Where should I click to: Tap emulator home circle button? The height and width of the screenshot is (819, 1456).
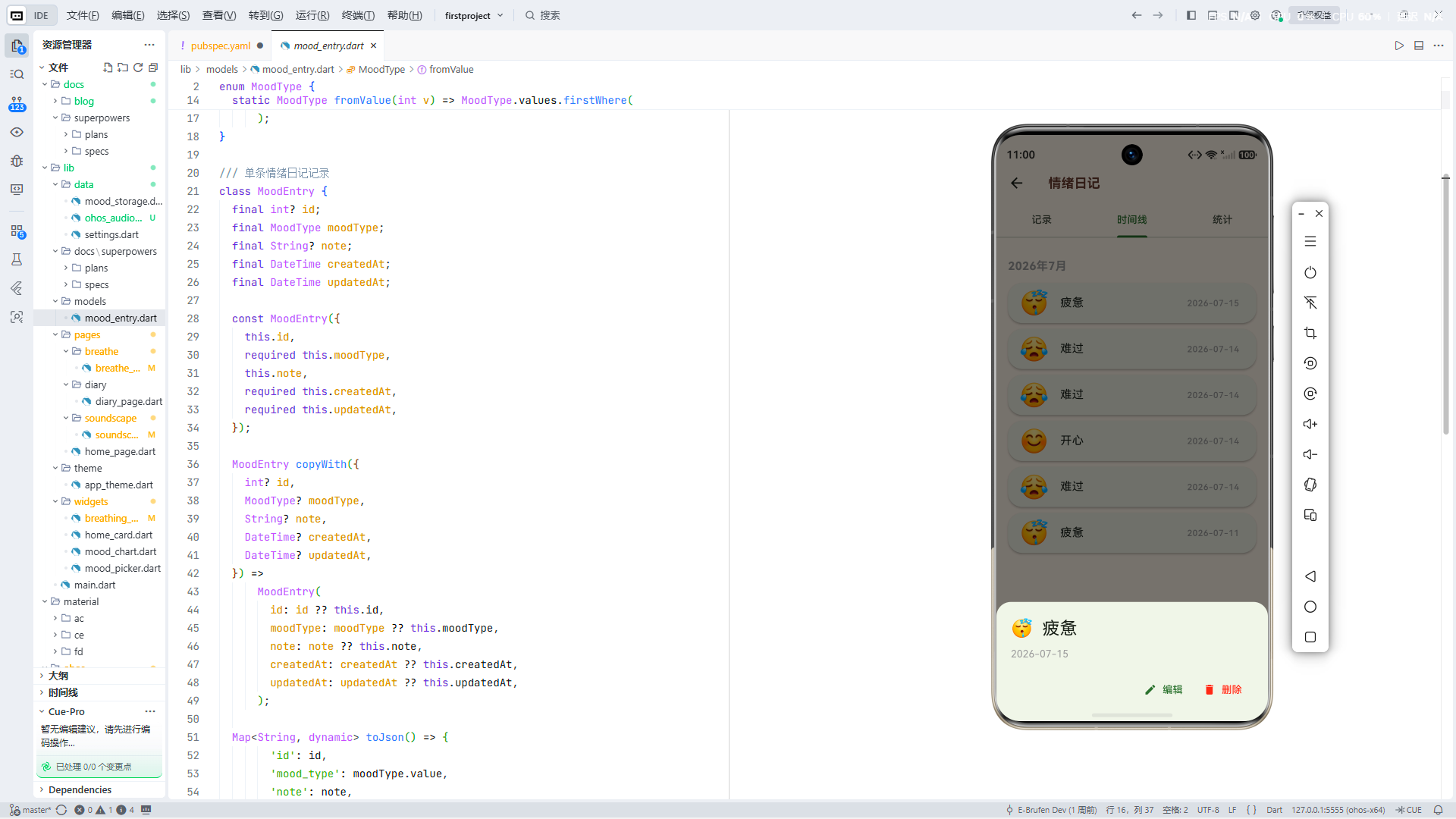pyautogui.click(x=1310, y=607)
